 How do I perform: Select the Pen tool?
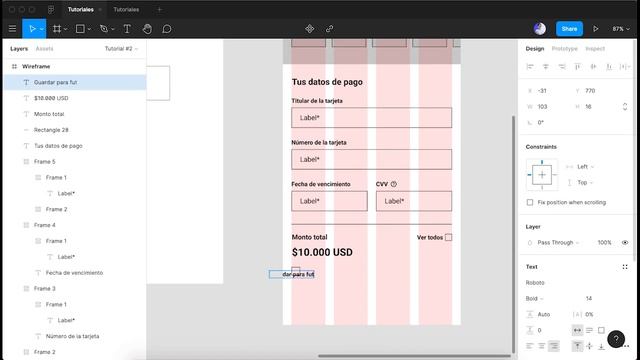tap(104, 29)
